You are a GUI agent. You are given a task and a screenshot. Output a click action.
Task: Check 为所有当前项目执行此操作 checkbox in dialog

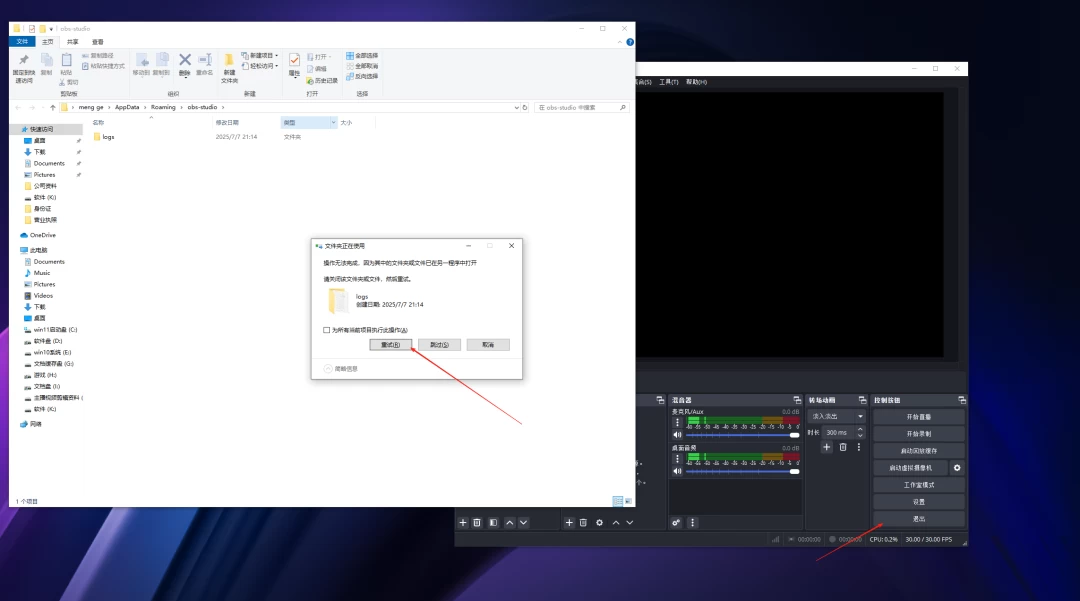pyautogui.click(x=326, y=330)
